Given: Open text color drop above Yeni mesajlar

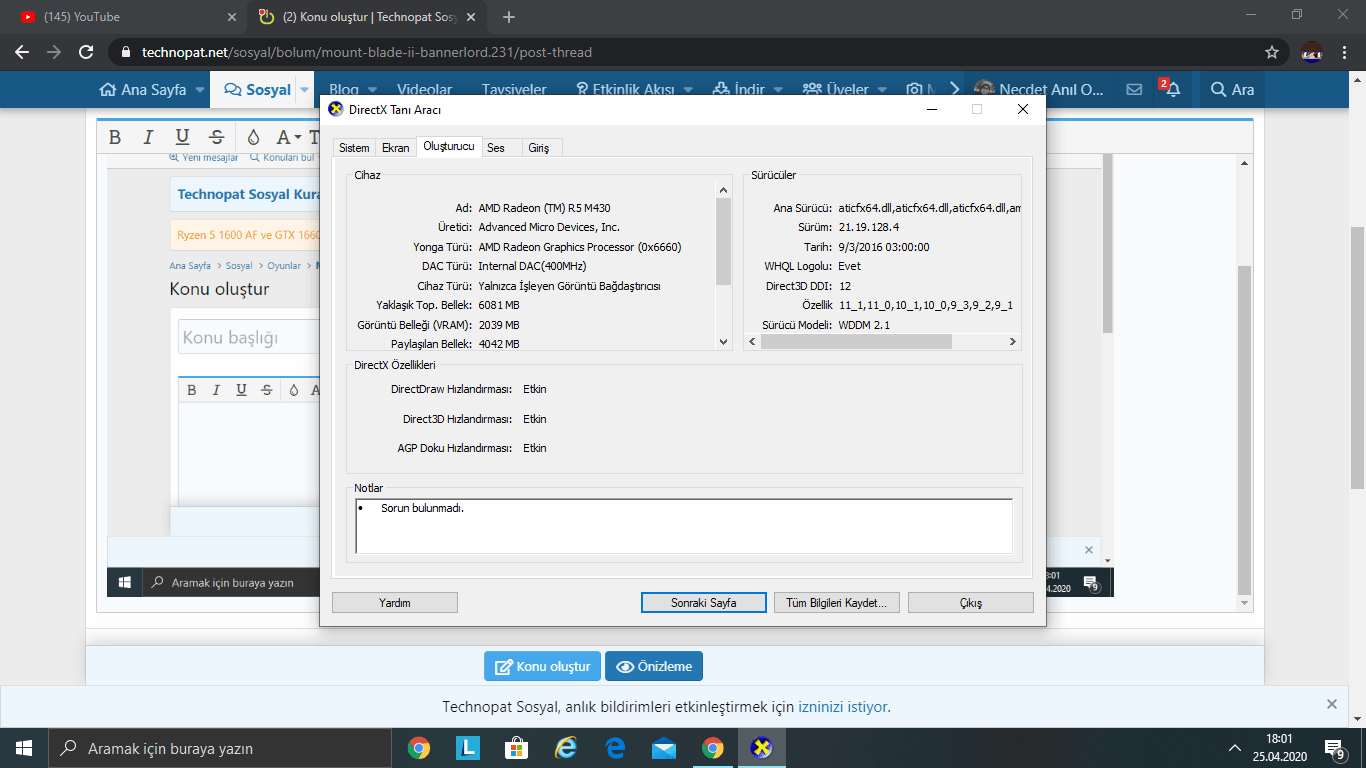Looking at the screenshot, I should pyautogui.click(x=253, y=137).
